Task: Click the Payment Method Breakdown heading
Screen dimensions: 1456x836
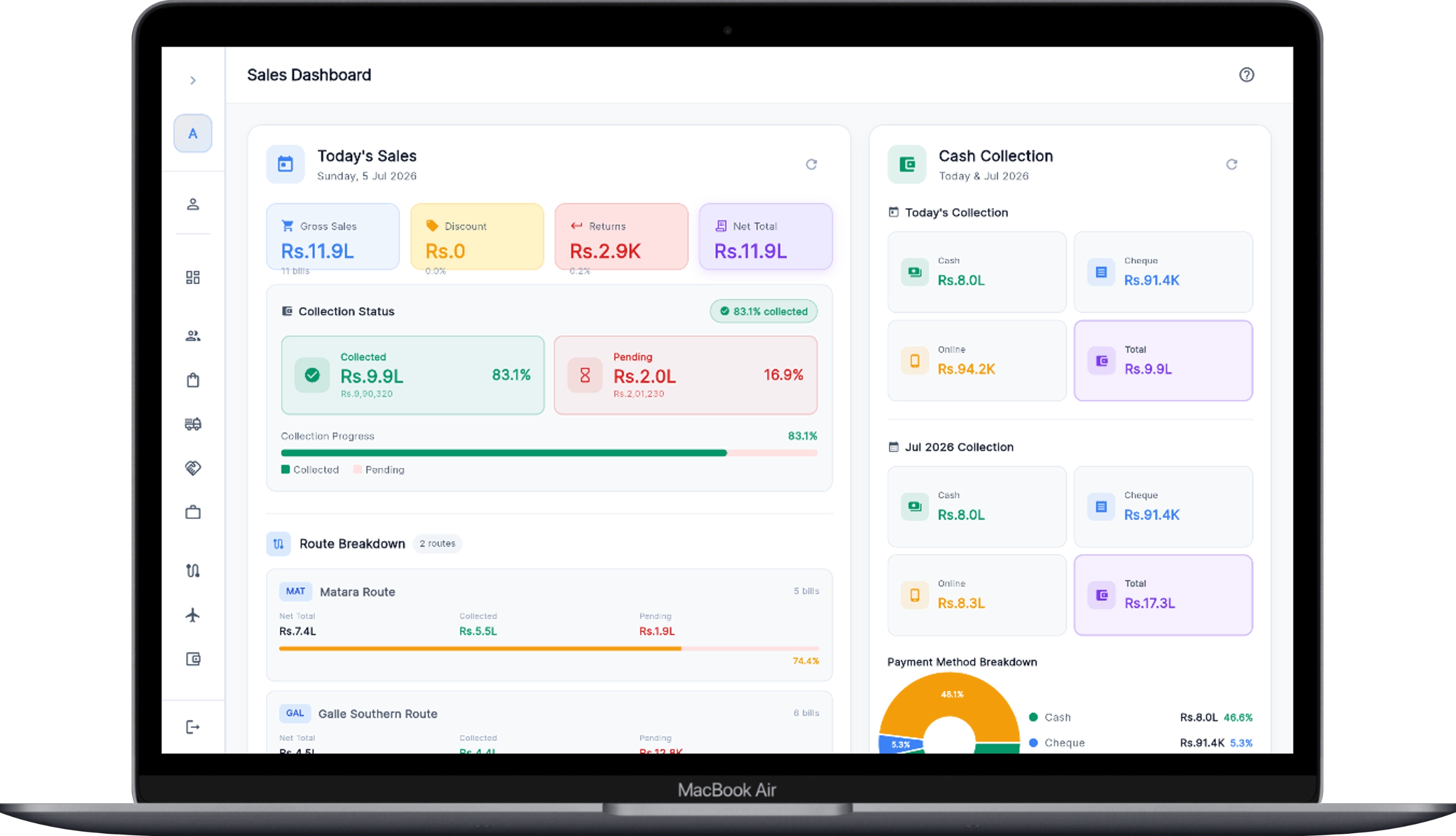Action: pyautogui.click(x=962, y=661)
